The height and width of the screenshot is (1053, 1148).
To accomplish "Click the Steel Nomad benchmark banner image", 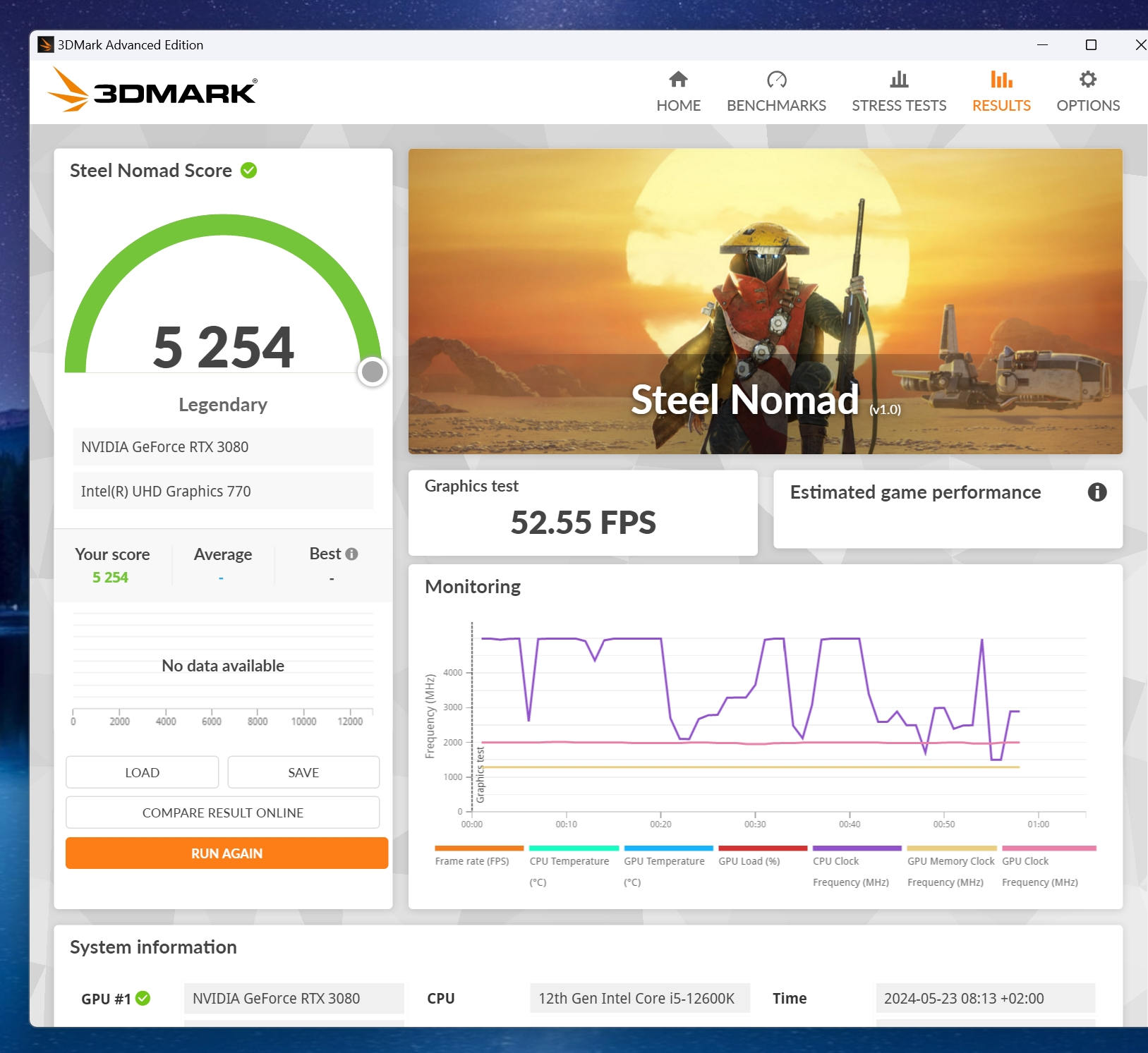I will [765, 301].
